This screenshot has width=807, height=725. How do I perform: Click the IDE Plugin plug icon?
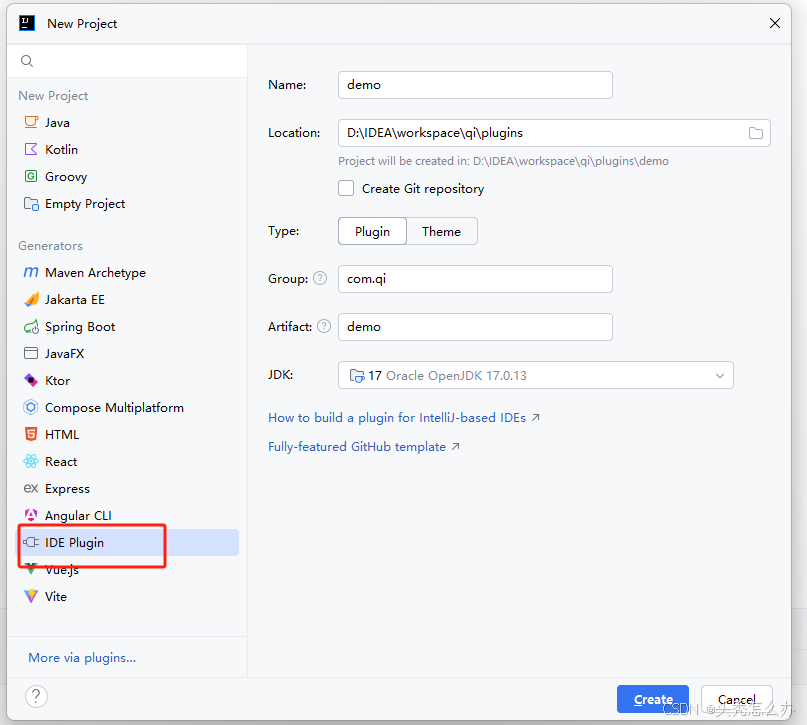[31, 542]
